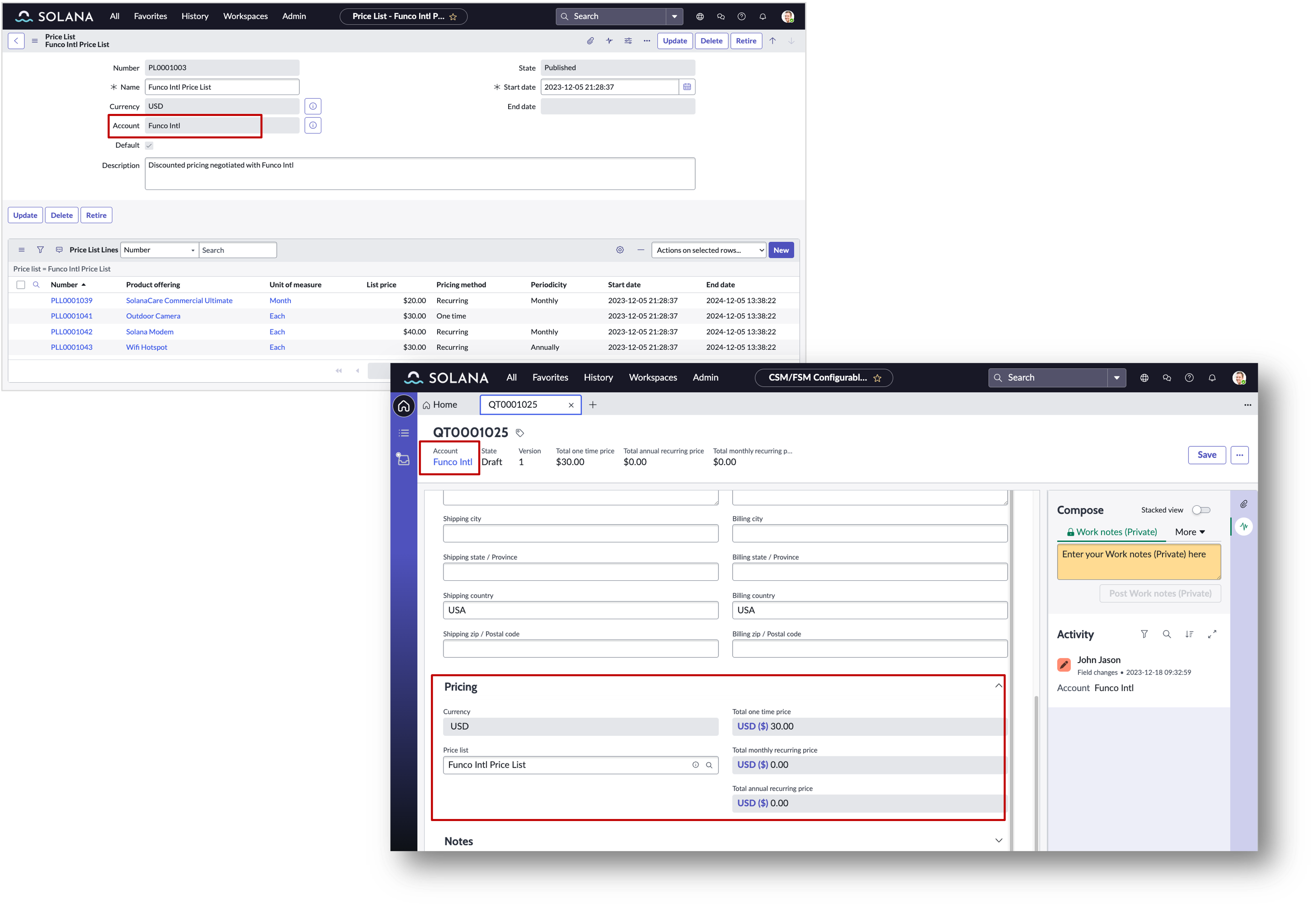Open the Price List form context menu icon

[x=35, y=41]
